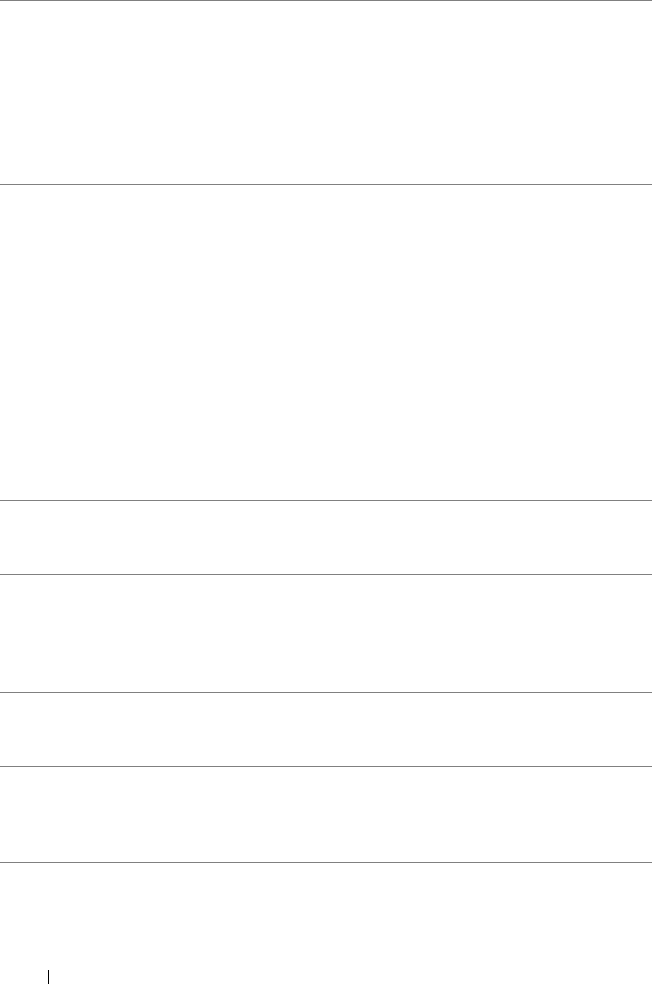Click the right end of the second divider line
The width and height of the screenshot is (652, 984).
point(646,184)
